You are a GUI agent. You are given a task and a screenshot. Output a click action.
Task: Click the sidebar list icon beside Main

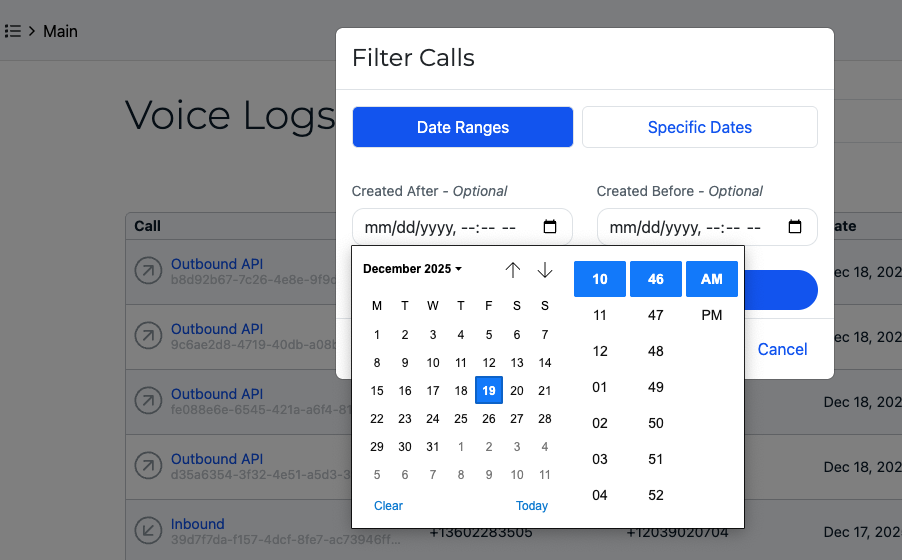coord(13,31)
